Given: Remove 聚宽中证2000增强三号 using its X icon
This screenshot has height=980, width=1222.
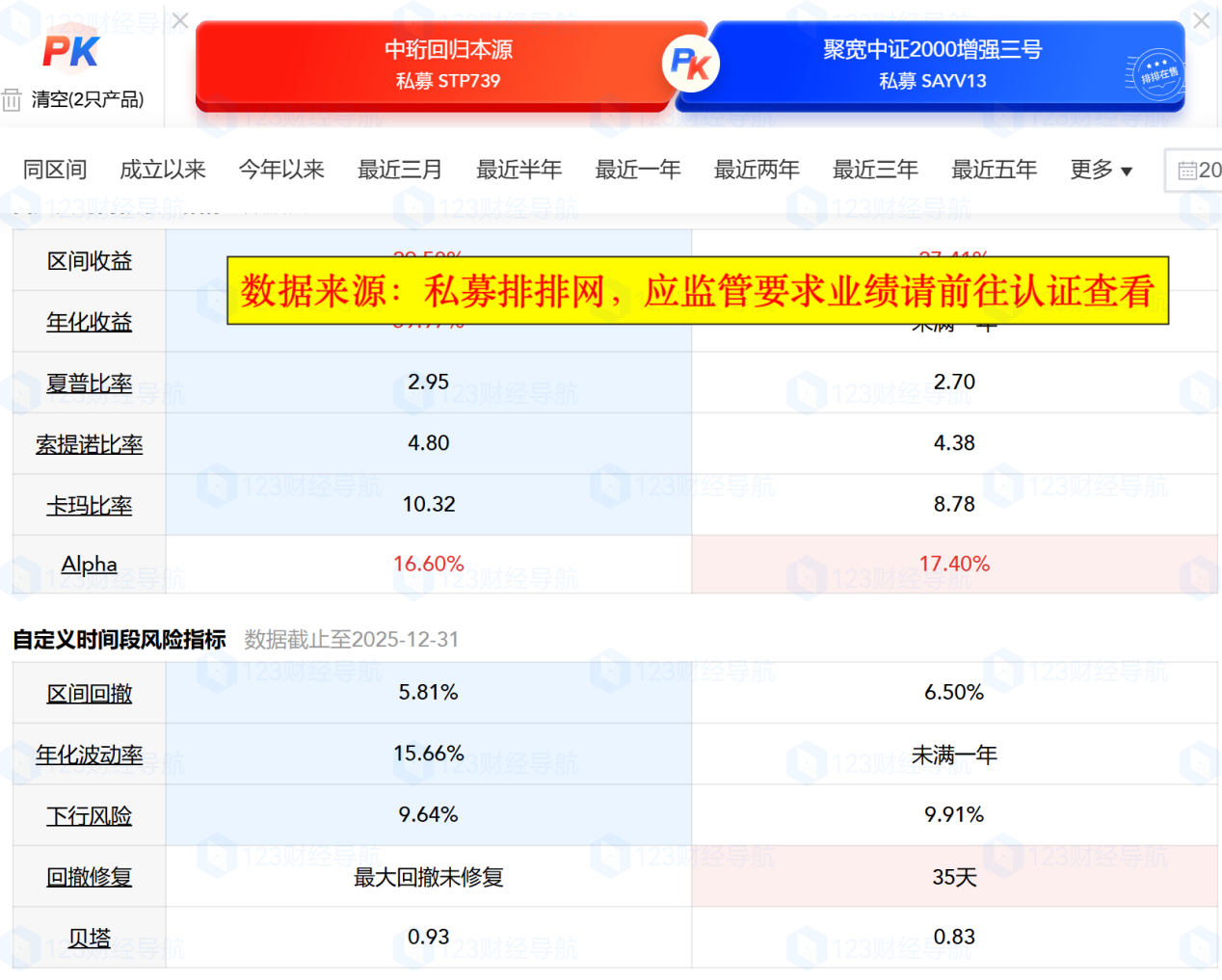Looking at the screenshot, I should pos(1201,20).
